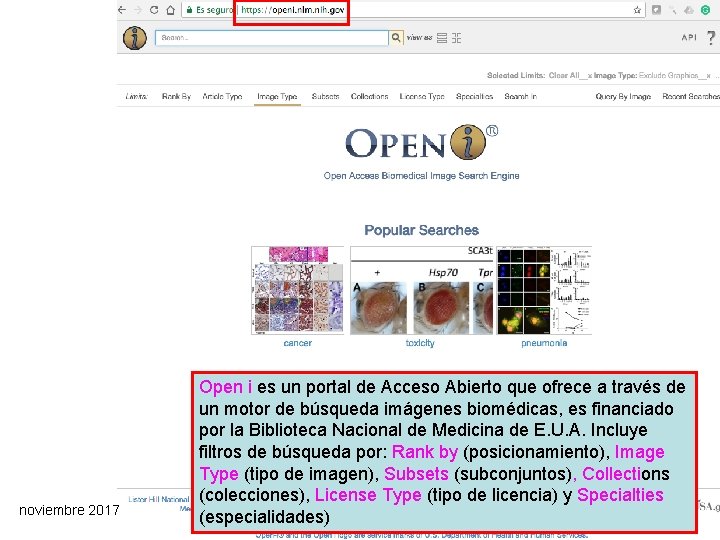
Task: Switch to grid view icon
Action: 456,38
